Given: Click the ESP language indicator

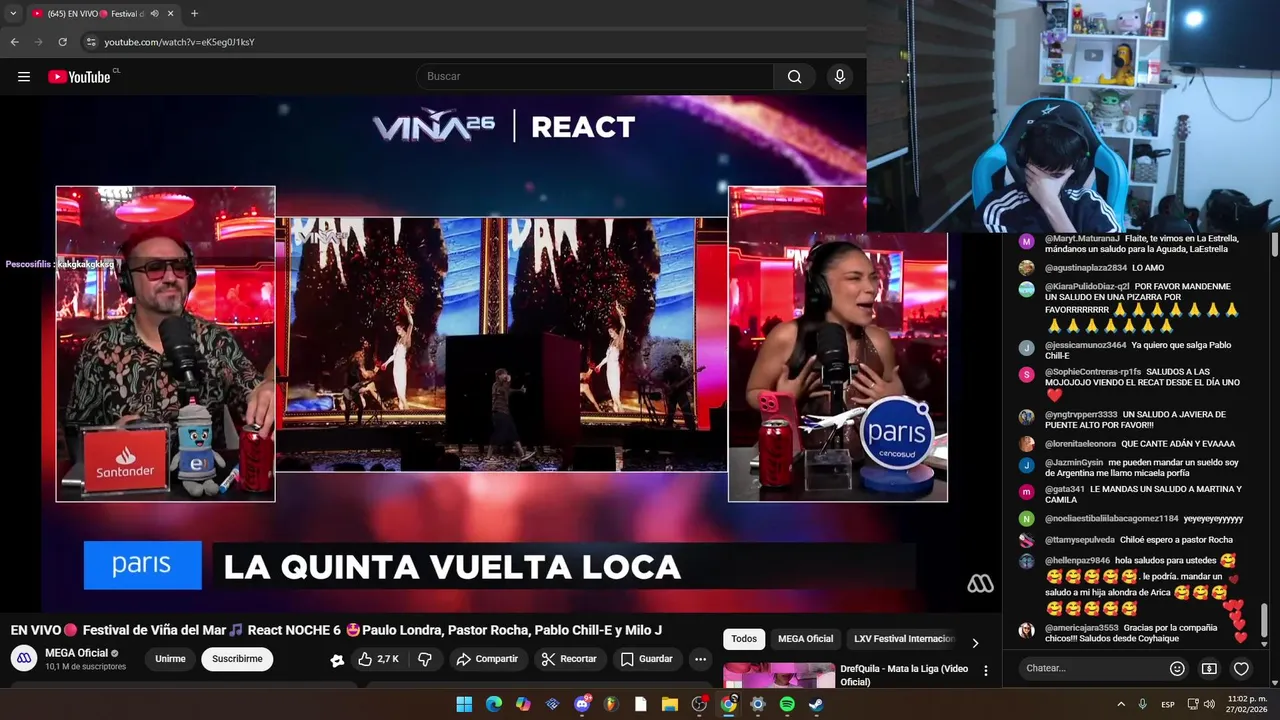Looking at the screenshot, I should click(x=1168, y=705).
